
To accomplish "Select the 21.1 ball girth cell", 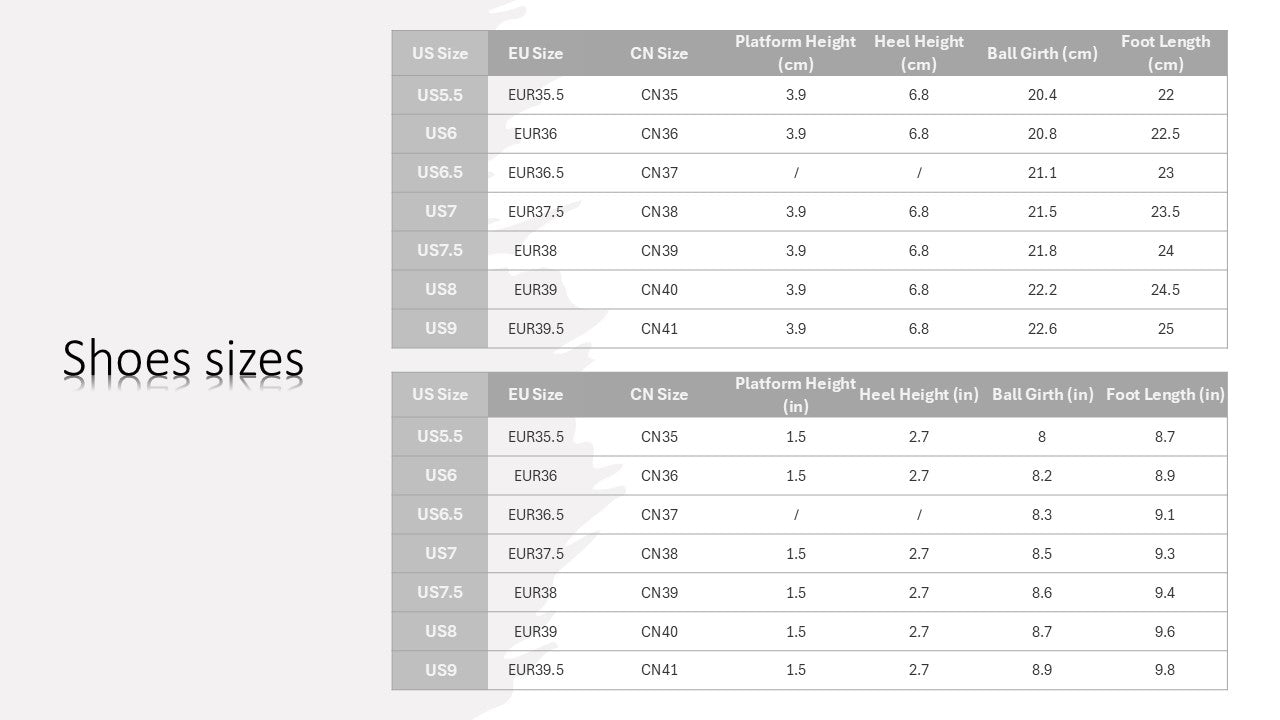I will tap(1042, 173).
